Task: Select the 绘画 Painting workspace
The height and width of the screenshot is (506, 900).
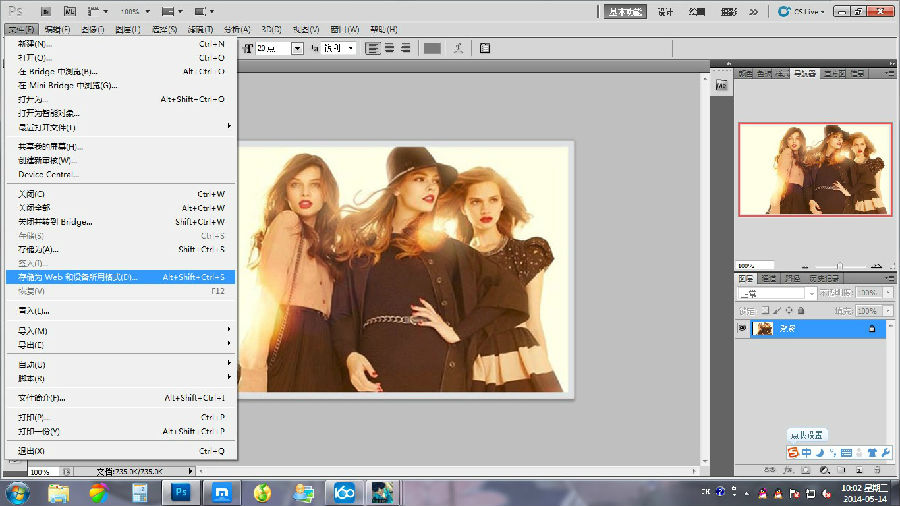Action: (x=697, y=11)
